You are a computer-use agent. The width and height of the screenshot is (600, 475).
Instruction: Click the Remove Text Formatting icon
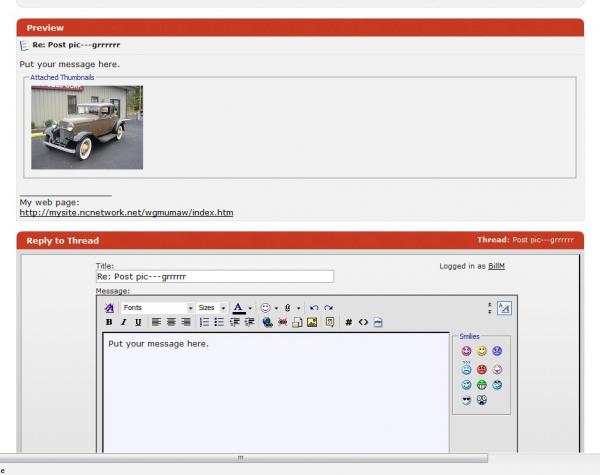click(x=109, y=308)
